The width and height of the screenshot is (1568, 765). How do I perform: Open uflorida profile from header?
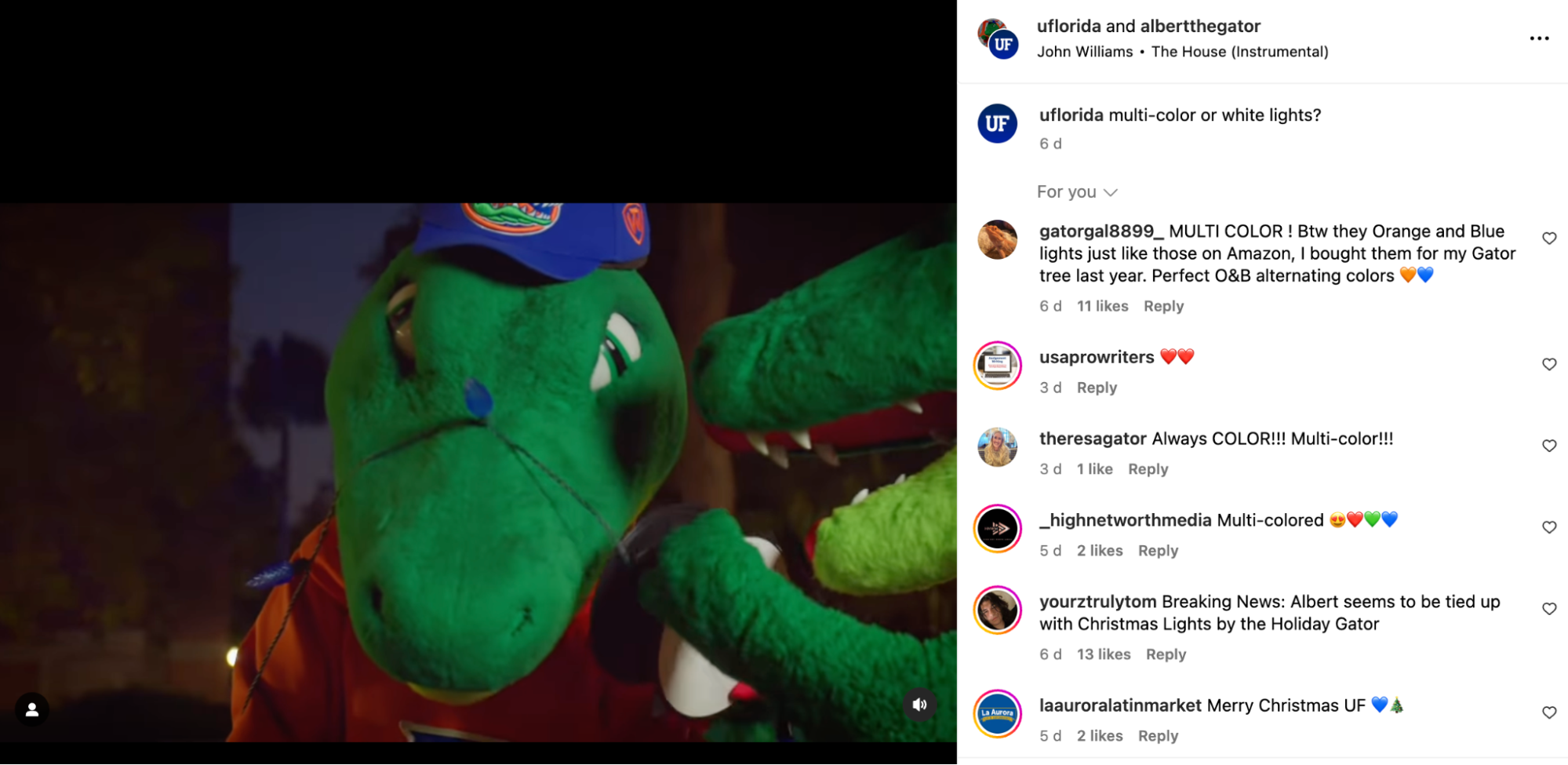pos(1069,26)
